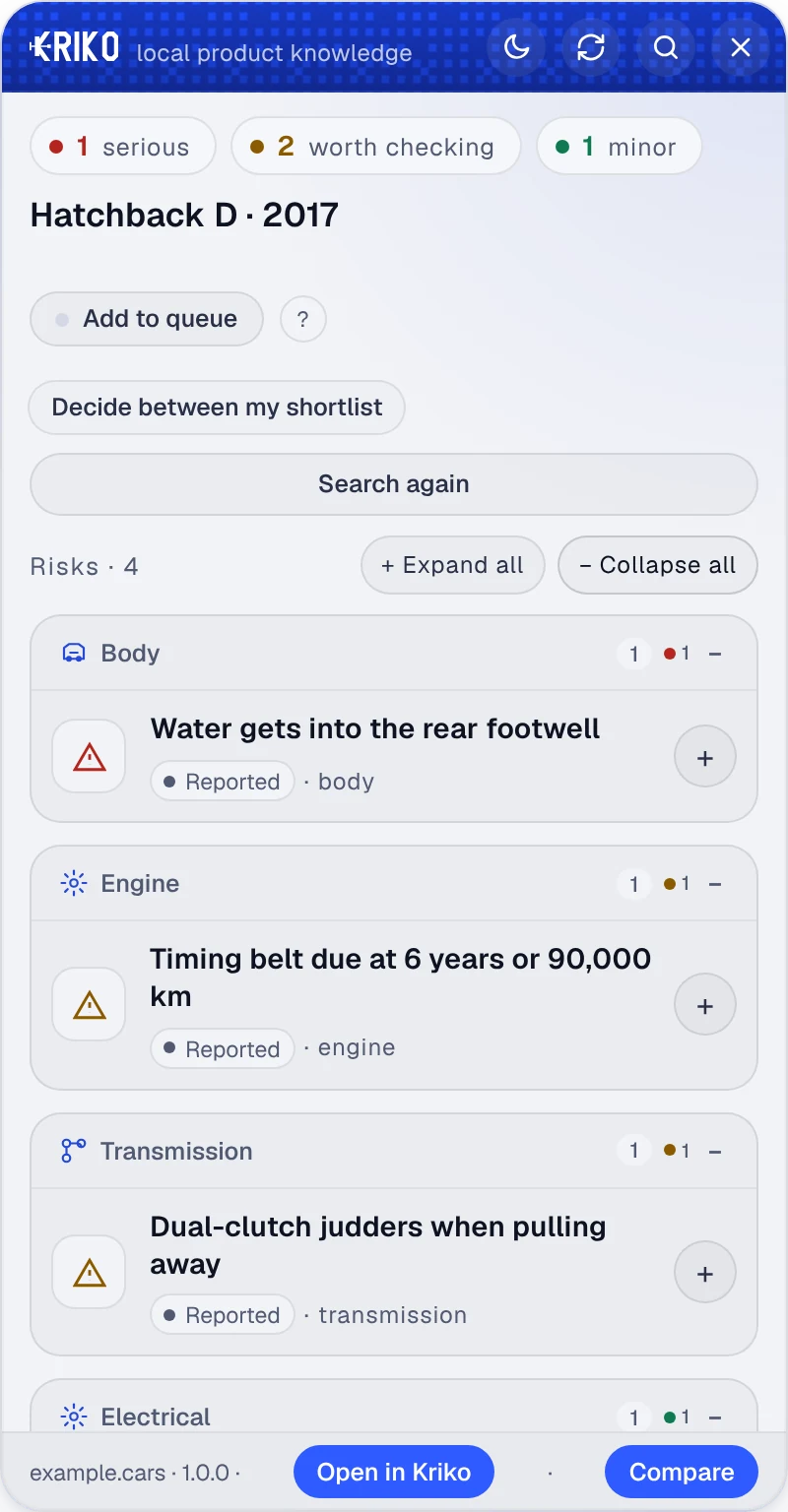Toggle the worth checking filter chip

point(375,147)
